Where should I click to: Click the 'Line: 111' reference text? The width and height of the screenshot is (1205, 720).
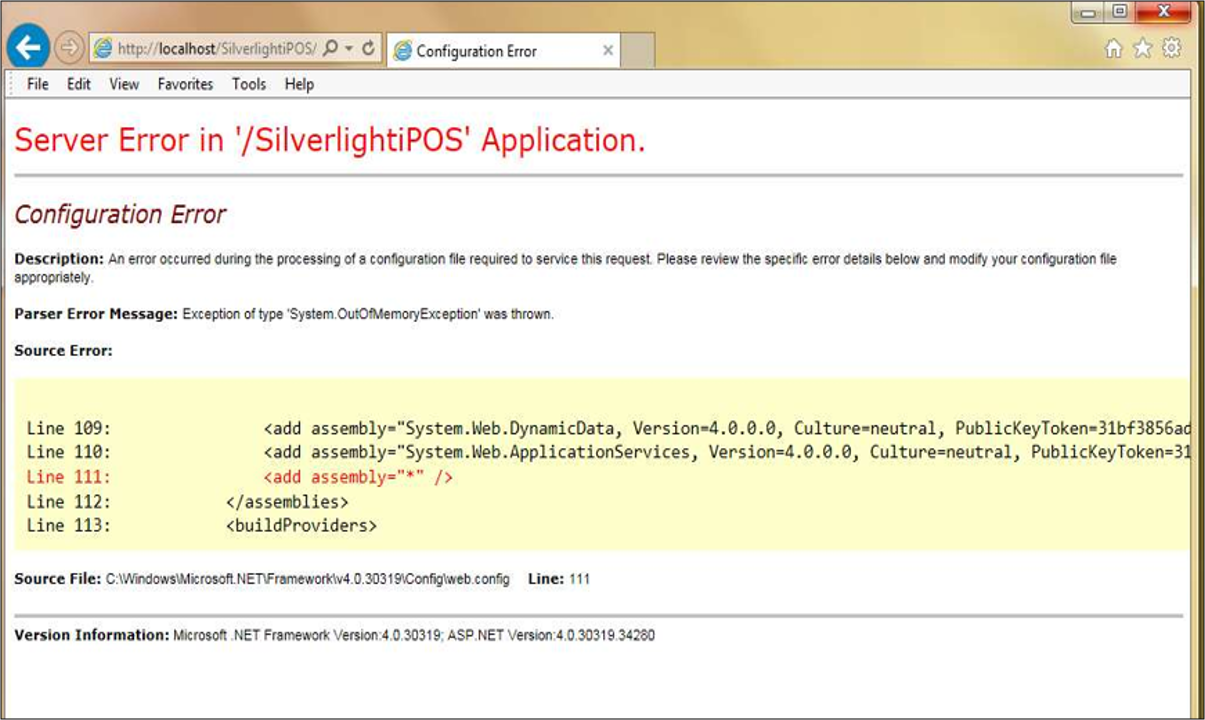559,579
